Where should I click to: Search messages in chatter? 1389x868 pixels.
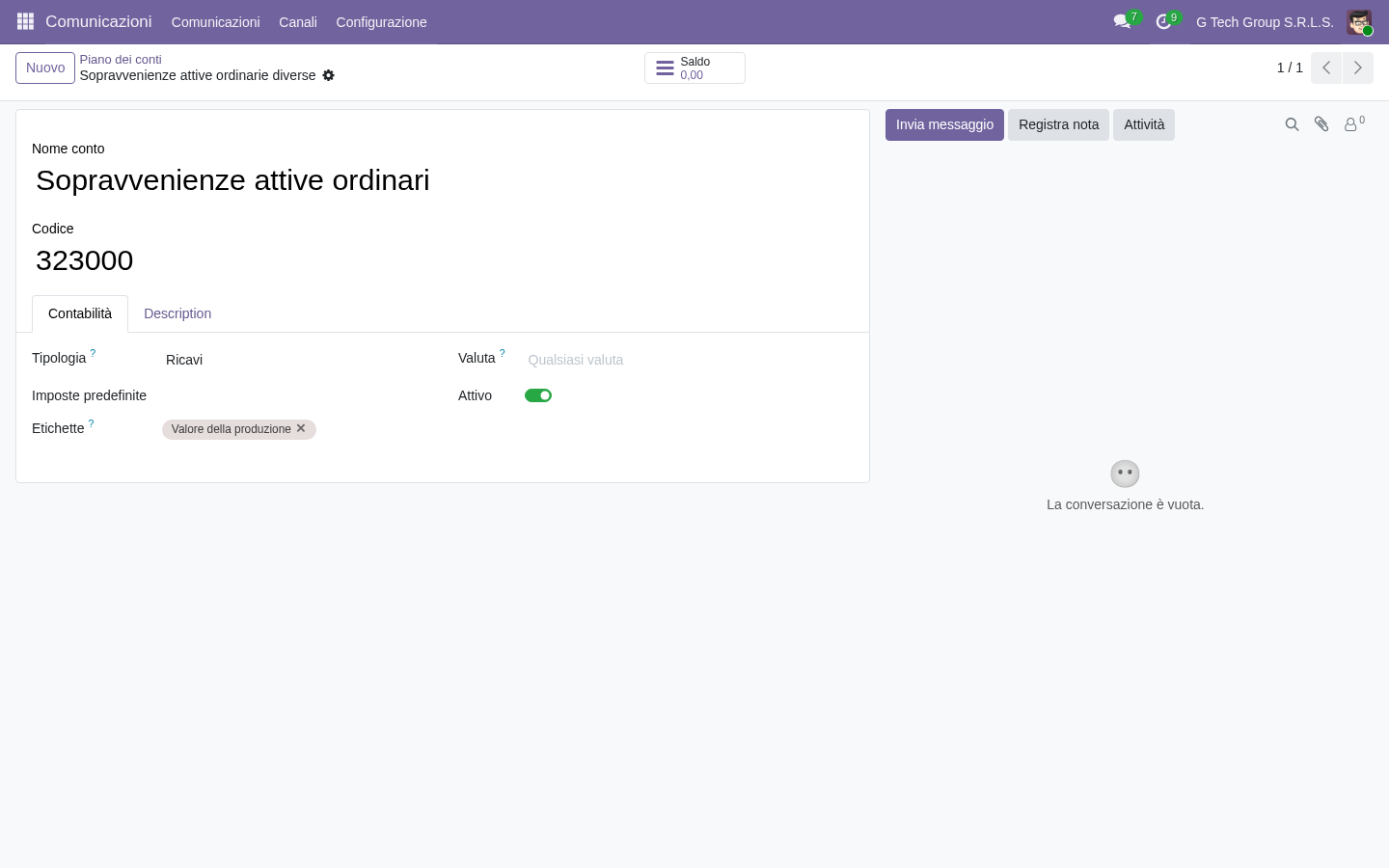click(1292, 124)
